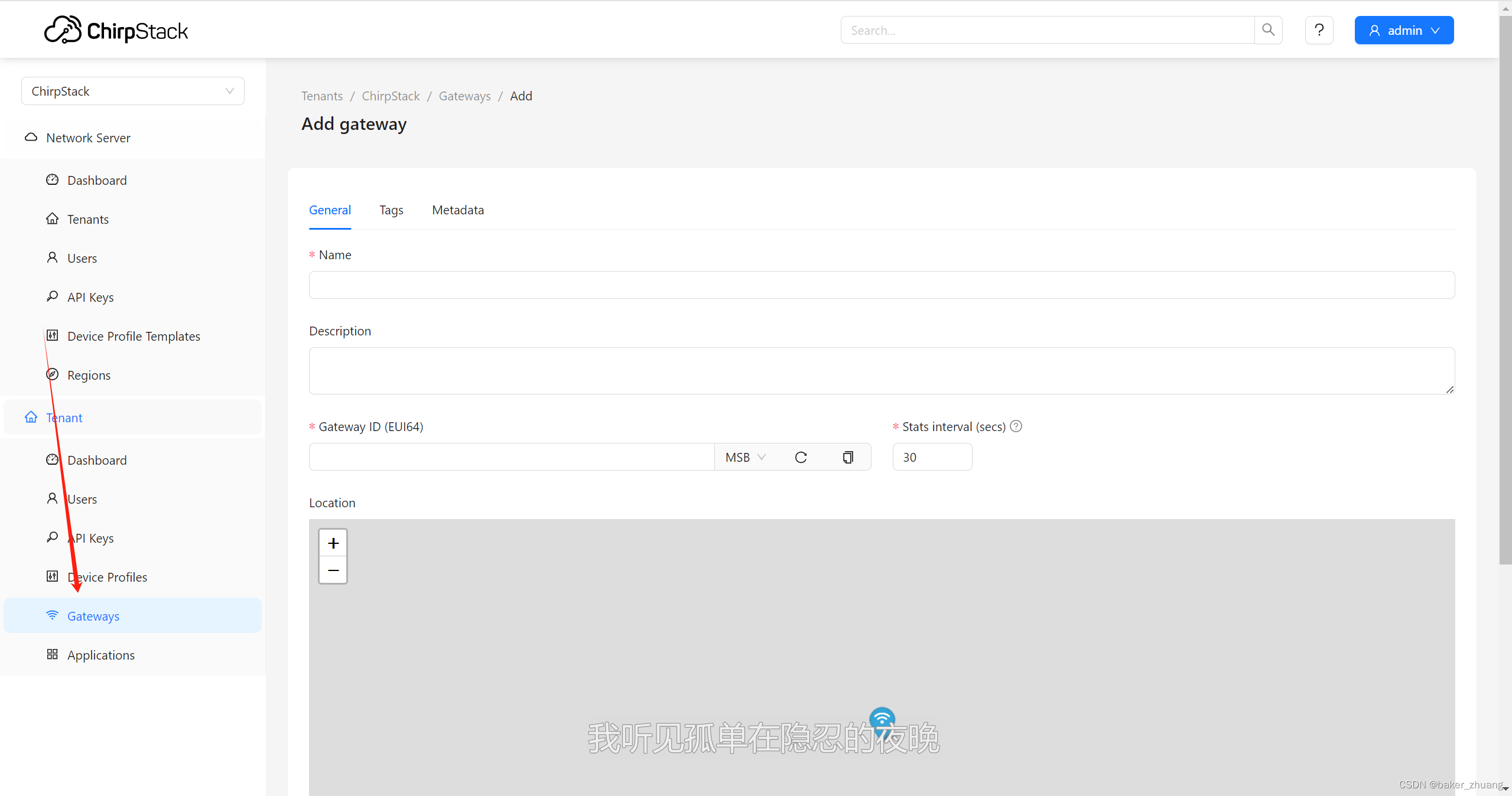Open the MSB byte order dropdown

[745, 457]
